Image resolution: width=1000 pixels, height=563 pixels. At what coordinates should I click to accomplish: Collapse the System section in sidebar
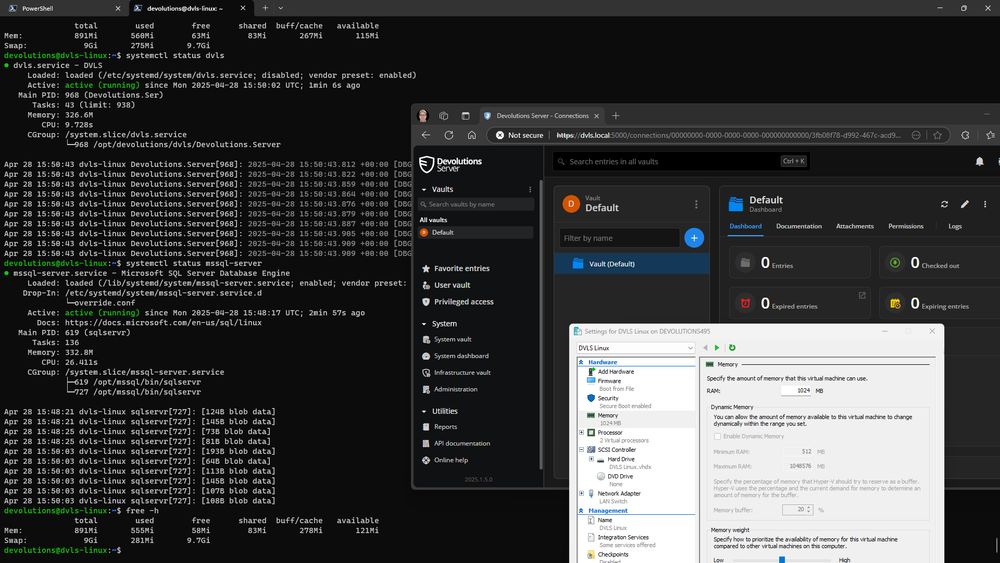(423, 324)
